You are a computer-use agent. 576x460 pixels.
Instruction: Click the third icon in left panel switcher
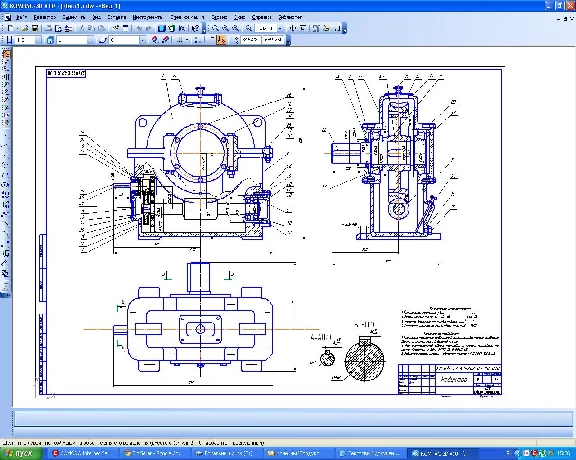point(7,69)
